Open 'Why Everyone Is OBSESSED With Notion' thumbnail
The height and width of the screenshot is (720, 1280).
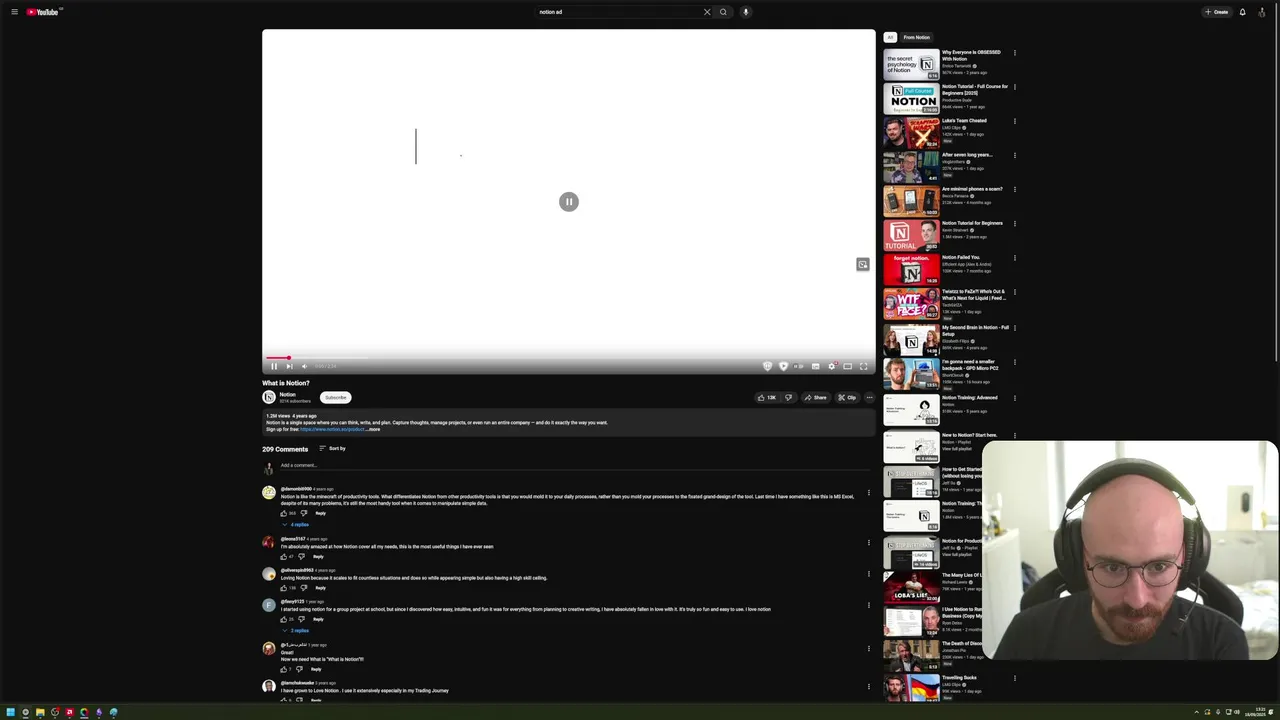pos(911,65)
